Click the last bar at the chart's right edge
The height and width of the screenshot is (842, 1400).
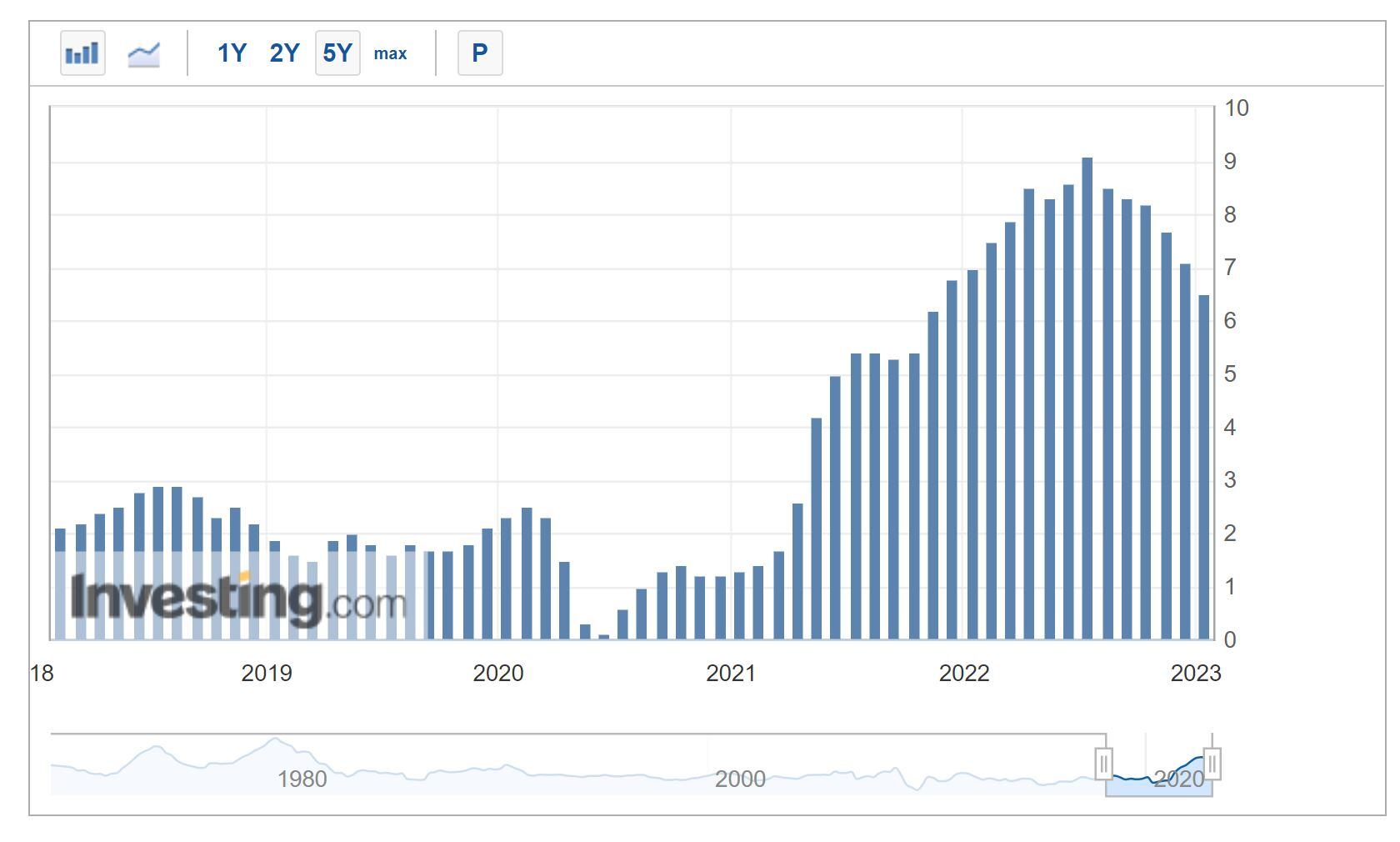[1204, 467]
